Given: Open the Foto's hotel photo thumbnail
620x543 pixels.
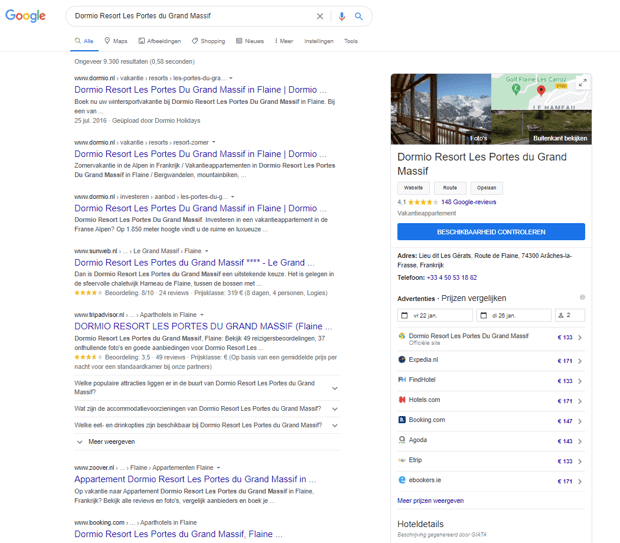Looking at the screenshot, I should coord(441,109).
